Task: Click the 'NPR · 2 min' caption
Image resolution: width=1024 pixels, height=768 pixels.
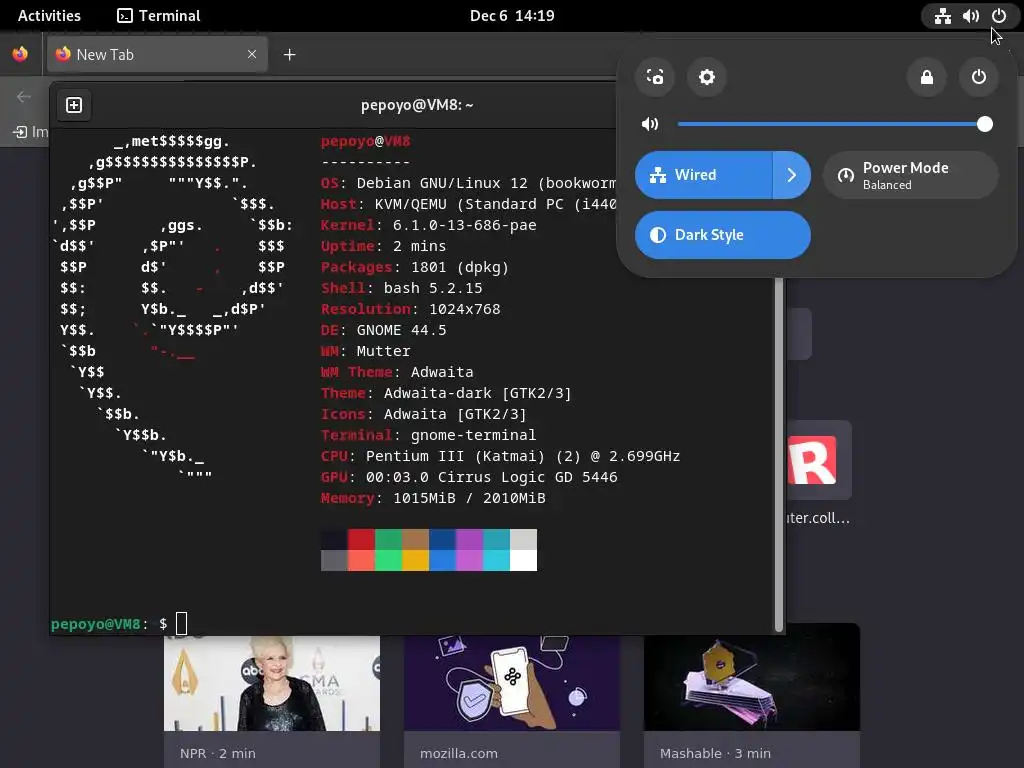Action: (218, 754)
